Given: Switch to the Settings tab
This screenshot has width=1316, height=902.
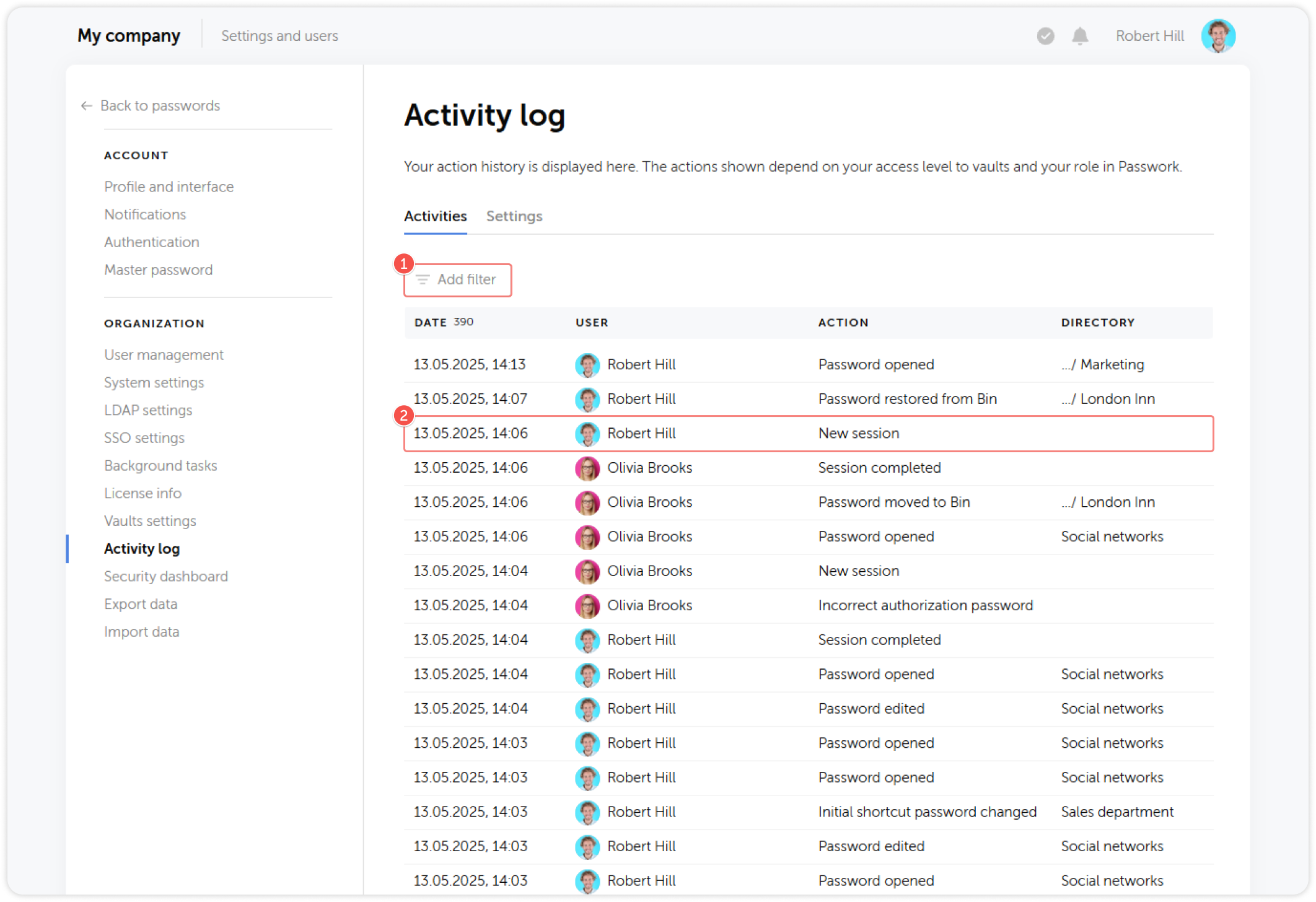Looking at the screenshot, I should [x=514, y=216].
